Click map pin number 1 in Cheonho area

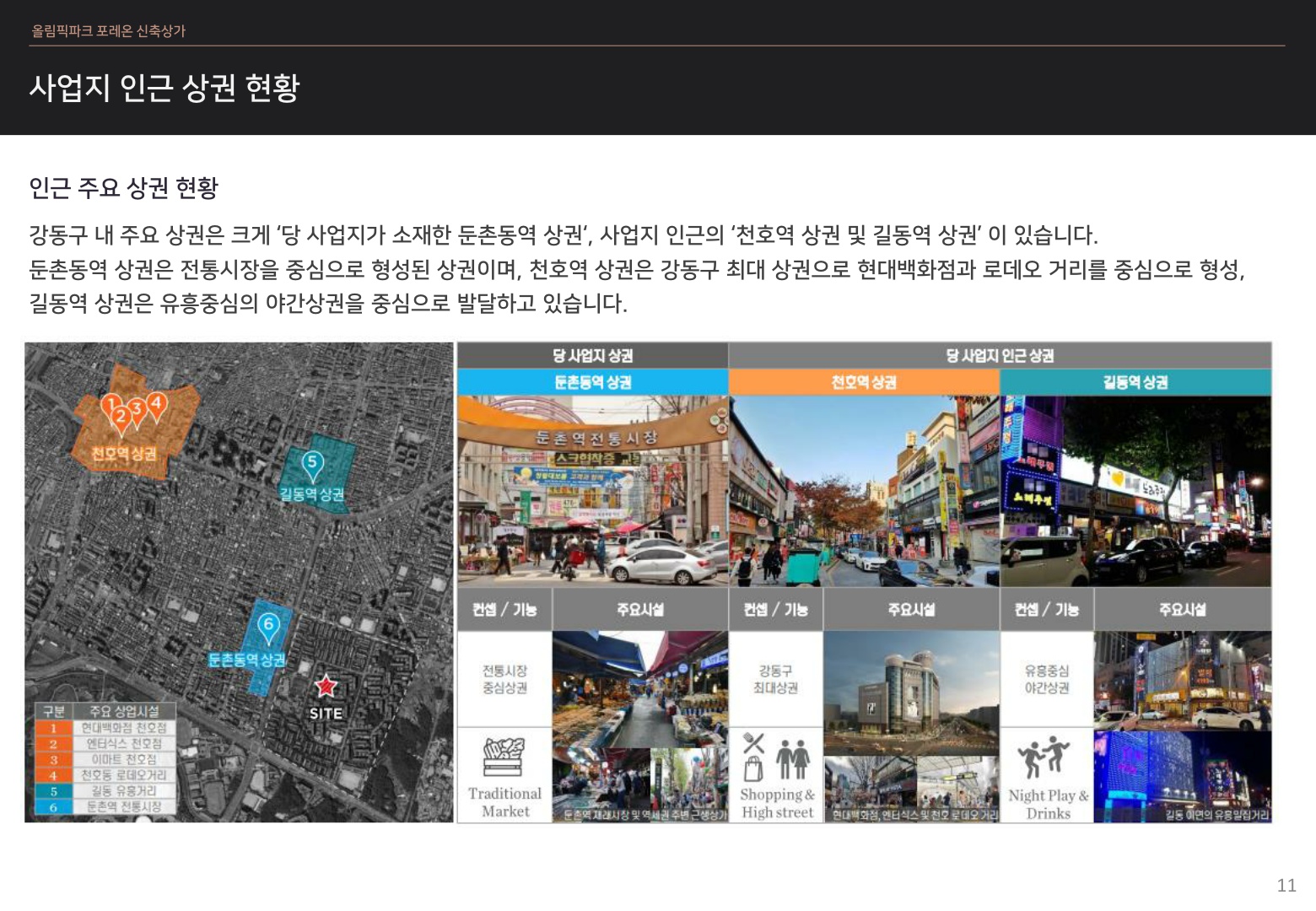[111, 405]
